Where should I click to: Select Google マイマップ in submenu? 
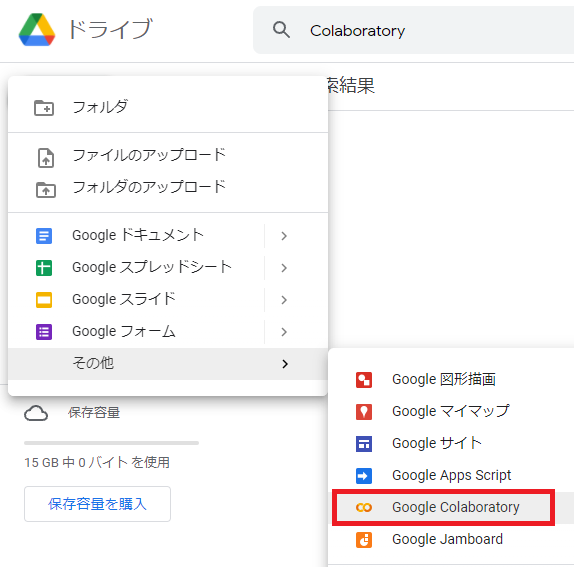point(451,411)
